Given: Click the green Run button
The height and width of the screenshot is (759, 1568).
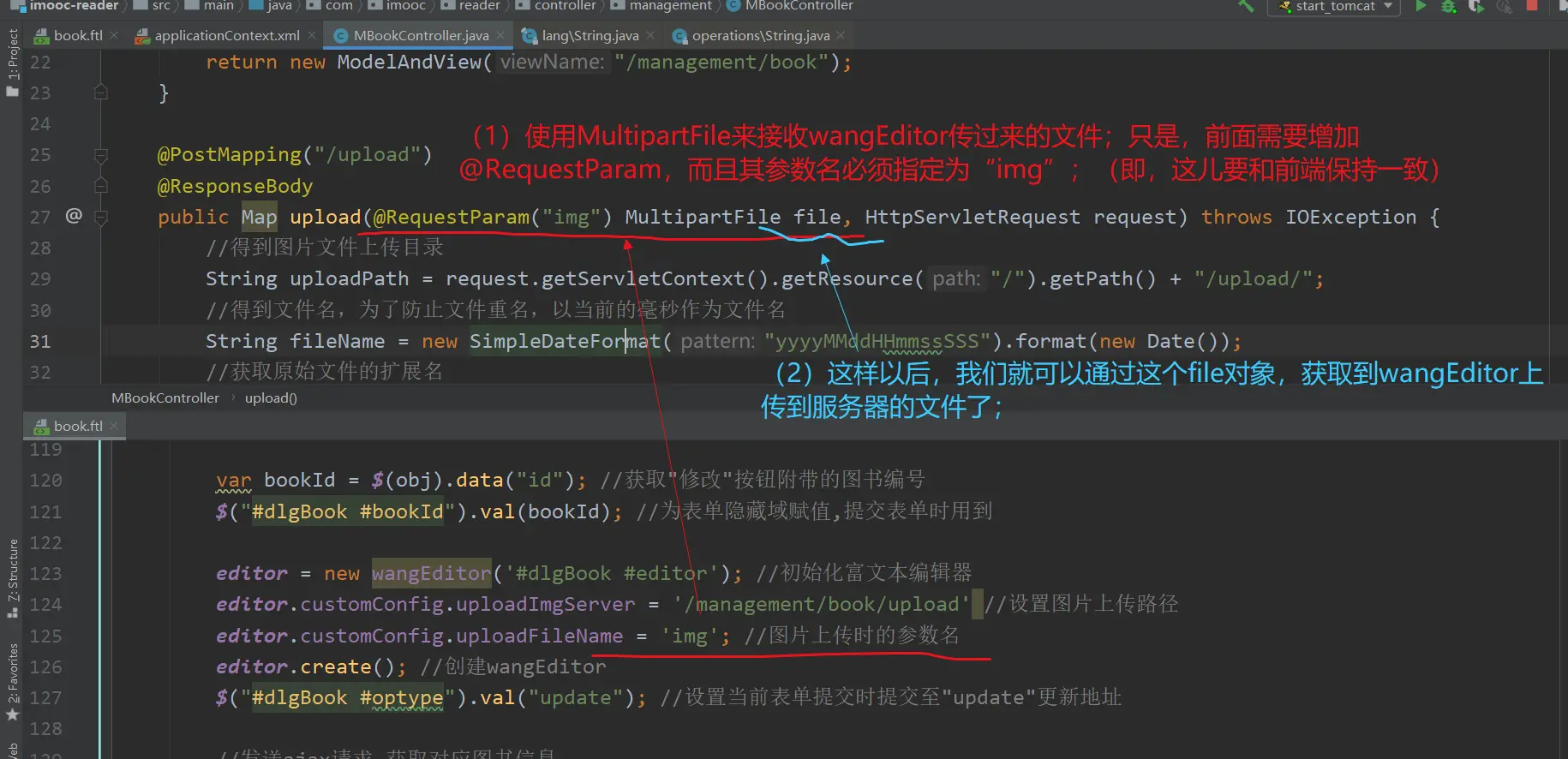Looking at the screenshot, I should pyautogui.click(x=1421, y=6).
